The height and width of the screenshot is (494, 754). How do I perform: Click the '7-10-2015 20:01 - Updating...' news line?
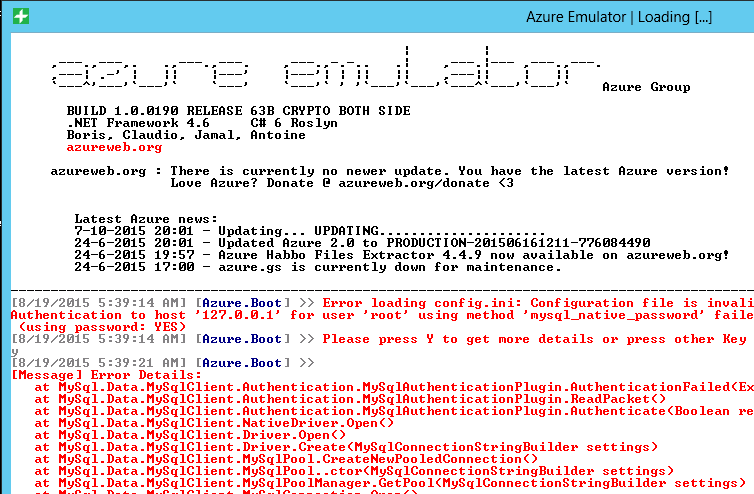click(x=310, y=231)
